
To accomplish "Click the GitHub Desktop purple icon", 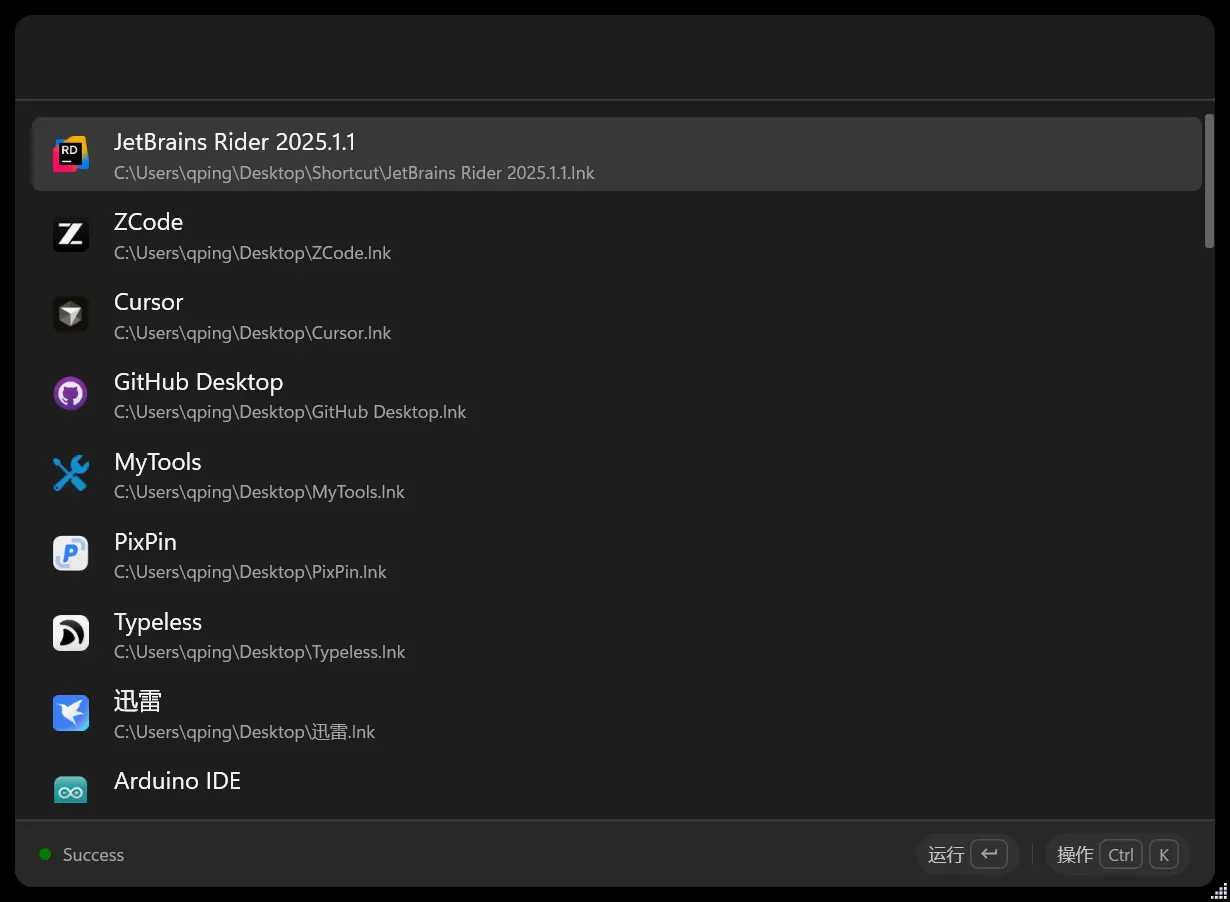I will (71, 394).
